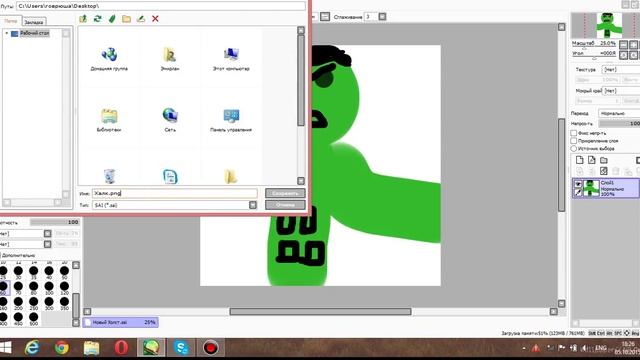Image resolution: width=640 pixels, height=360 pixels.
Task: Click the zoom out button beside Масштаб
Action: [x=623, y=44]
